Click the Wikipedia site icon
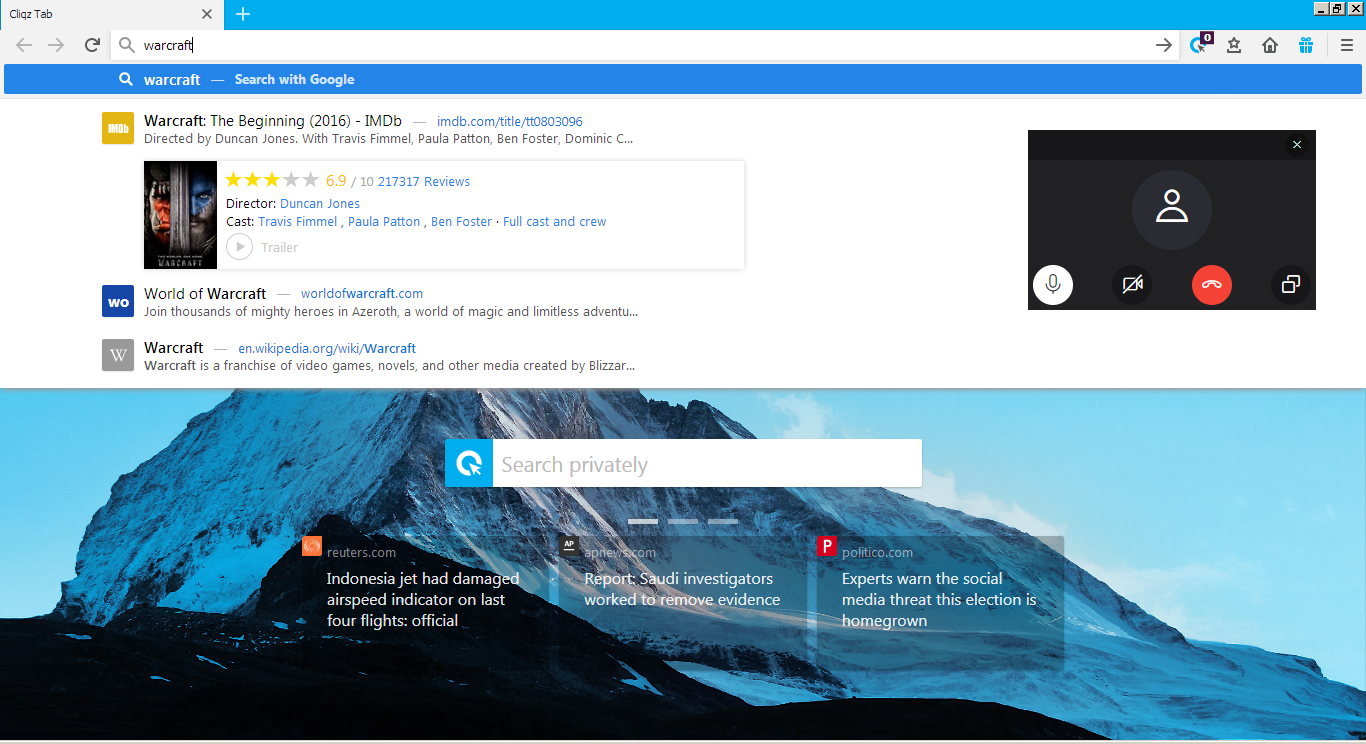 (118, 355)
